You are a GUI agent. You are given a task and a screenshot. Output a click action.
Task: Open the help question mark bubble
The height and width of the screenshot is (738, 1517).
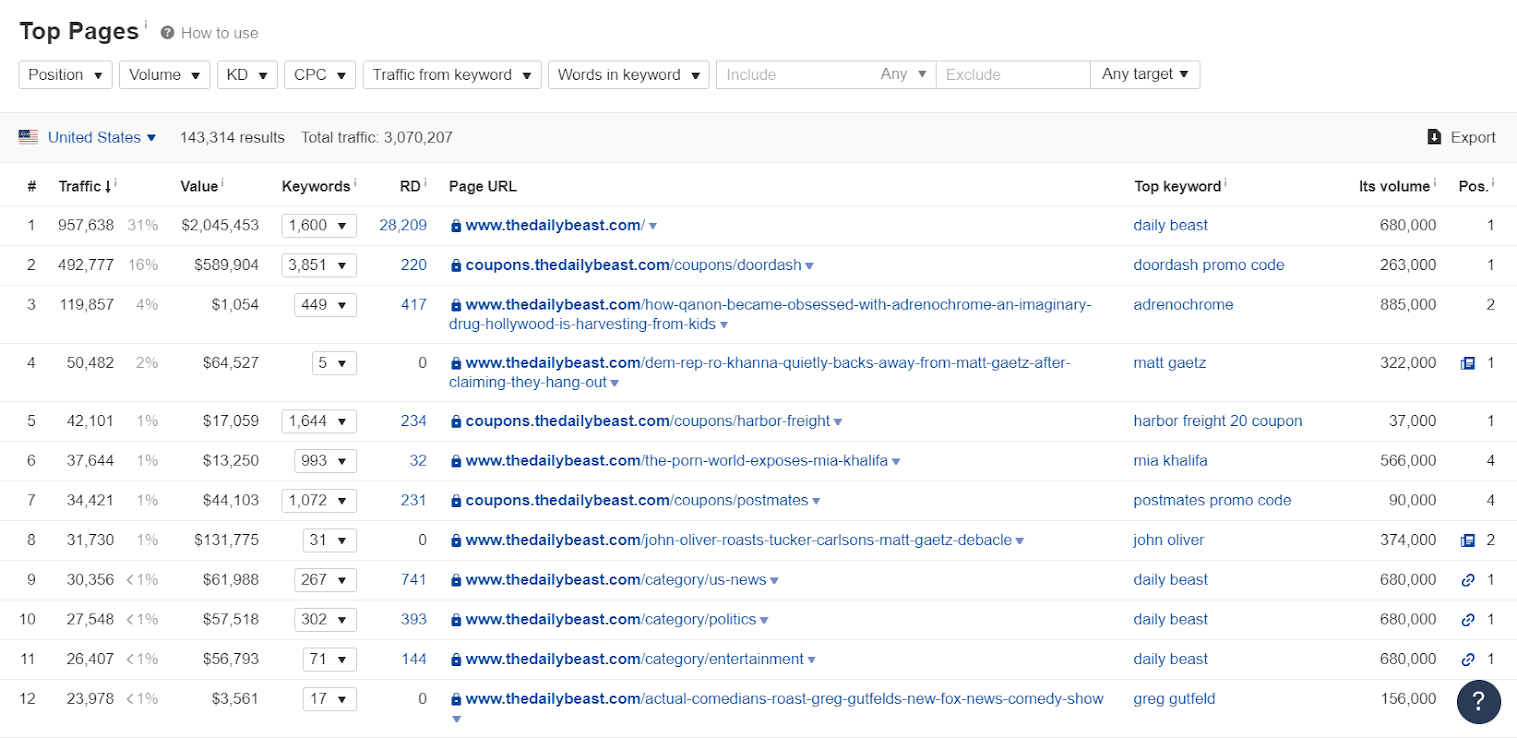(1478, 702)
